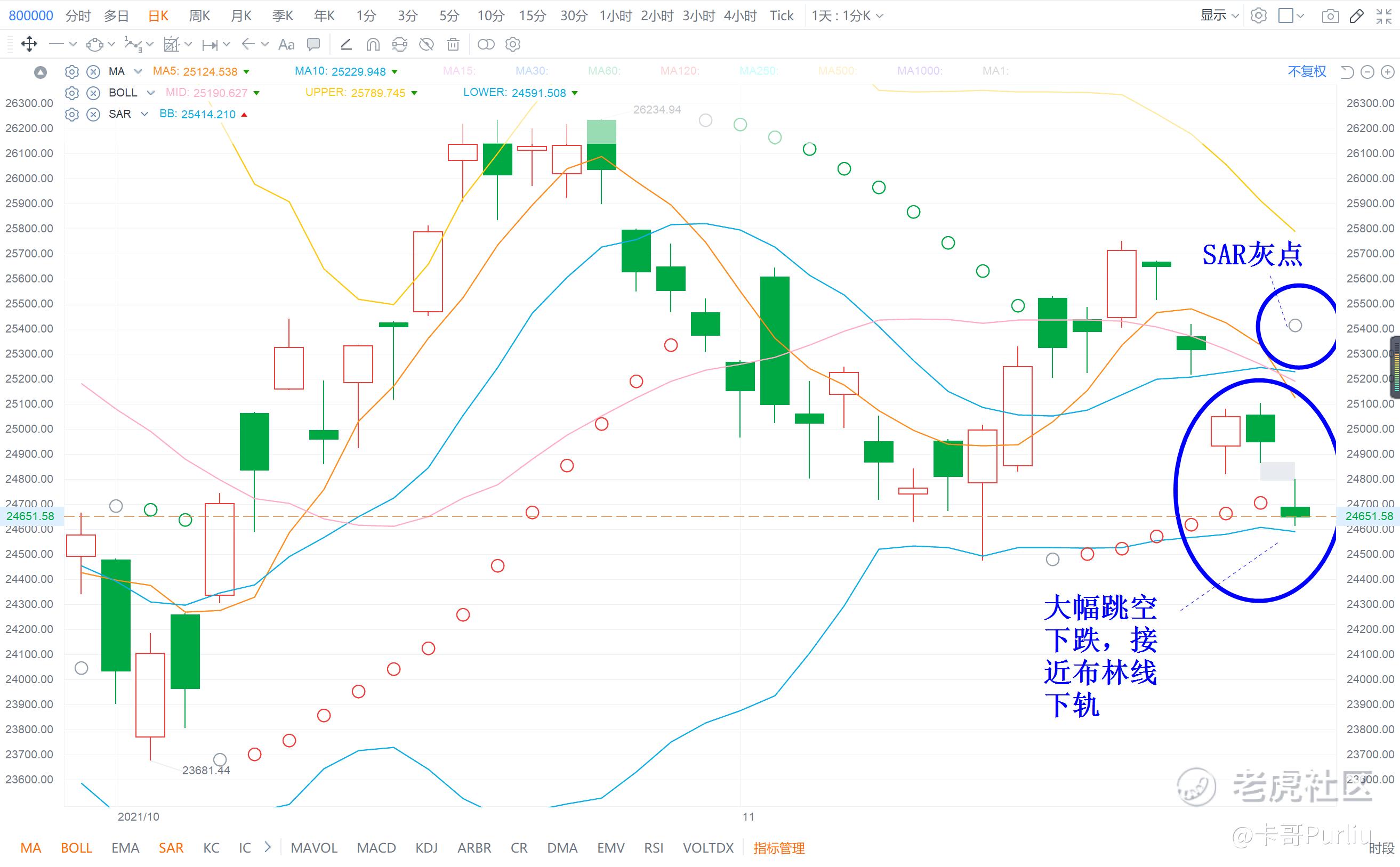Select the MACD indicator tab

coord(376,847)
